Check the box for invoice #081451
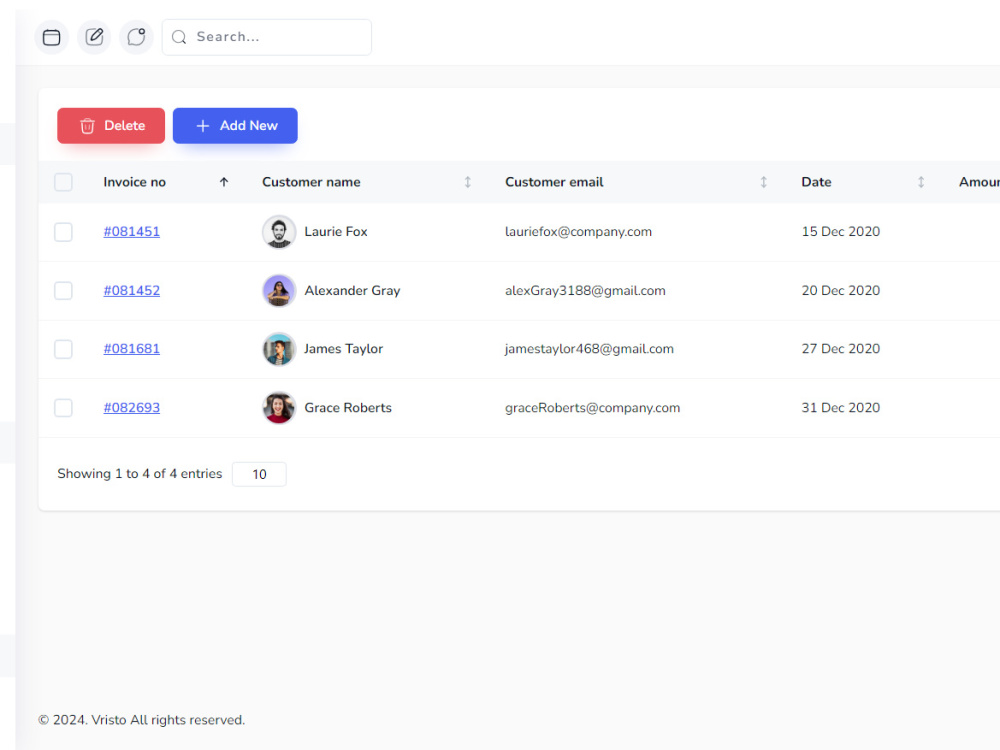The width and height of the screenshot is (1000, 750). pyautogui.click(x=63, y=232)
